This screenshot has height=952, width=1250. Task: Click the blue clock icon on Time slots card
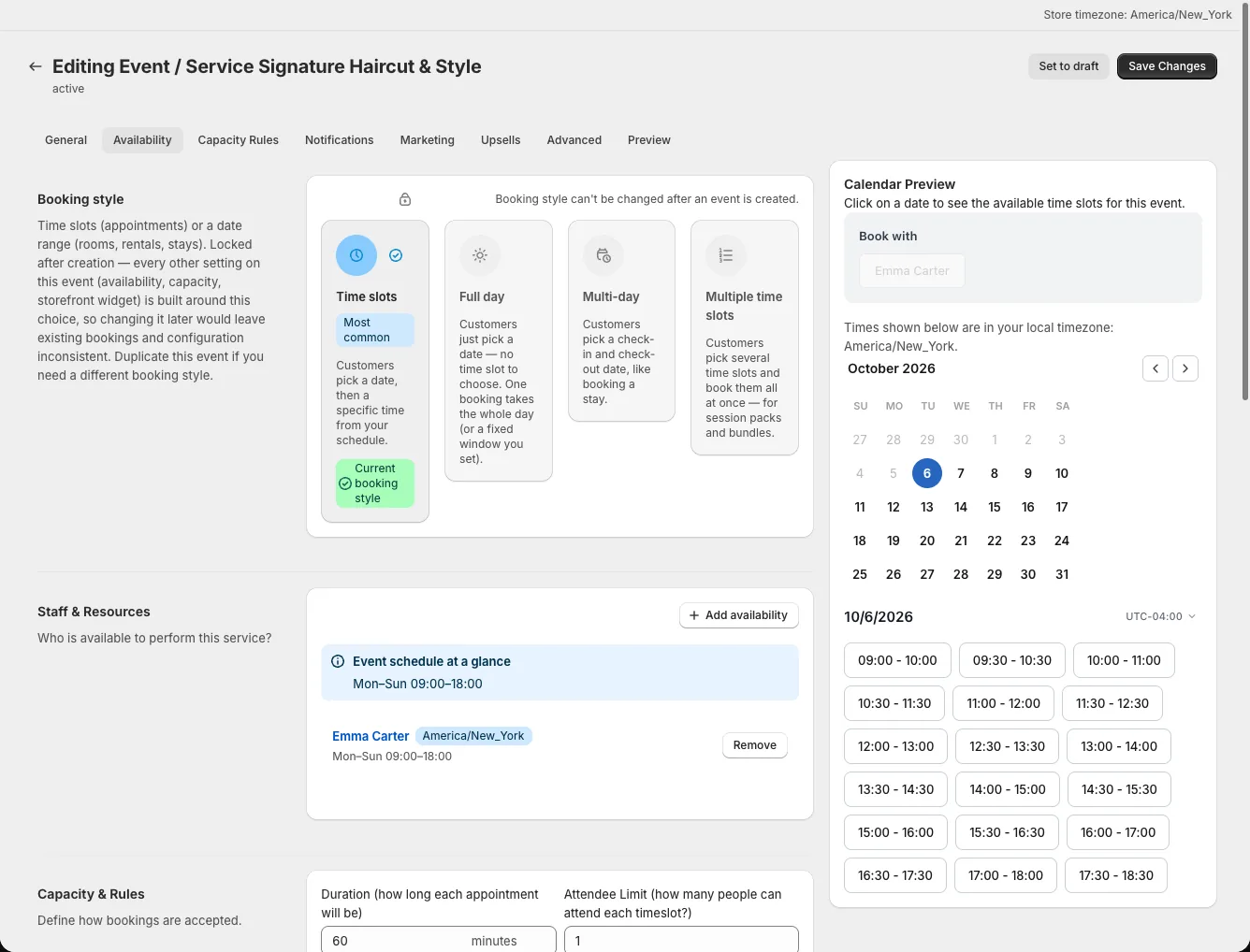[356, 255]
